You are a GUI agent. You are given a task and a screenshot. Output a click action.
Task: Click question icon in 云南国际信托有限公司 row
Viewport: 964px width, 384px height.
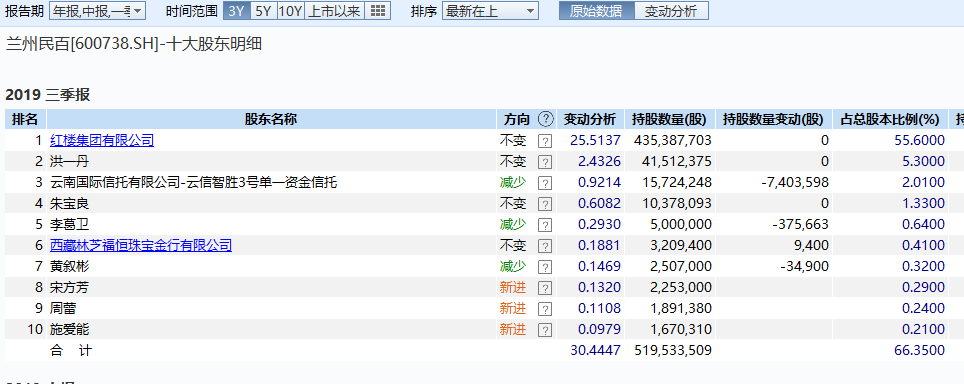click(545, 182)
